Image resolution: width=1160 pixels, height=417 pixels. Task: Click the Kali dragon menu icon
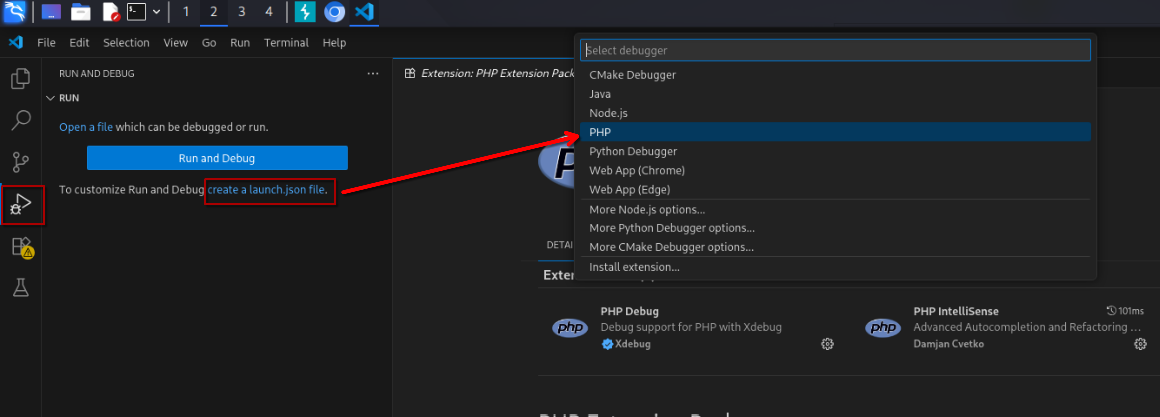tap(14, 12)
